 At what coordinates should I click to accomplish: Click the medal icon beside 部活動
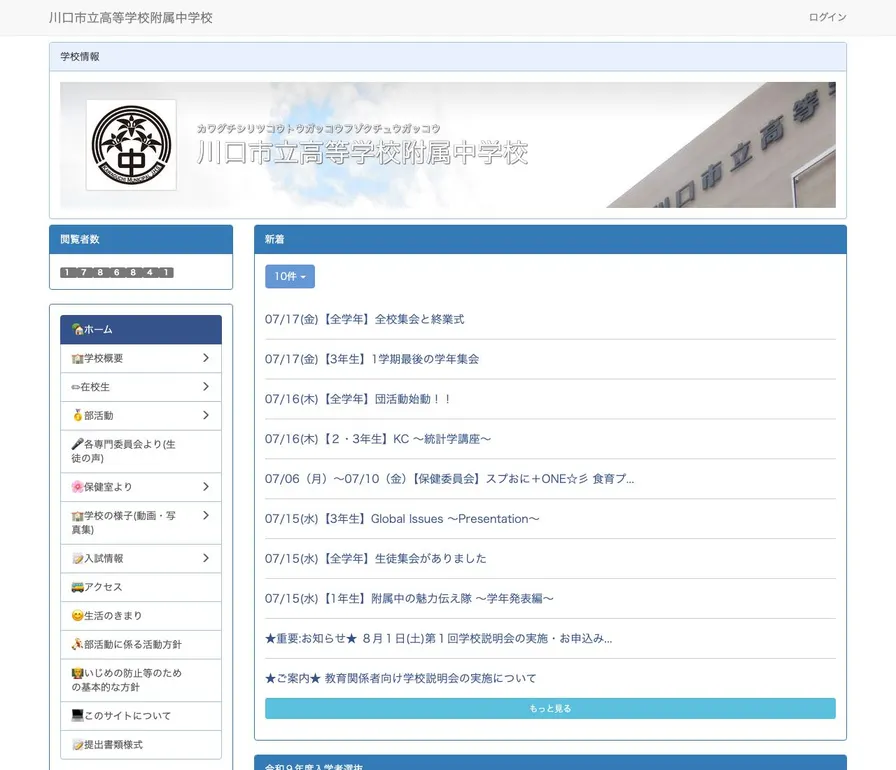(78, 415)
